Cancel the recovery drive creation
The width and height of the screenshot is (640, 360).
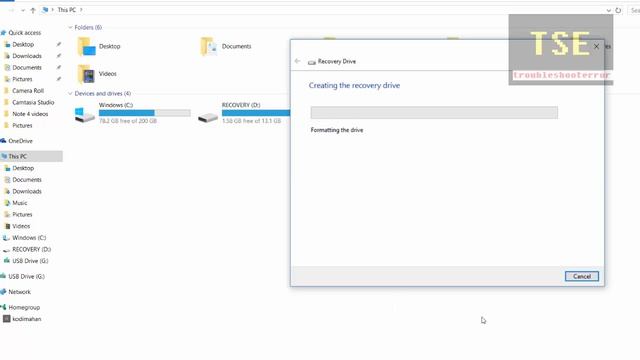[x=582, y=276]
